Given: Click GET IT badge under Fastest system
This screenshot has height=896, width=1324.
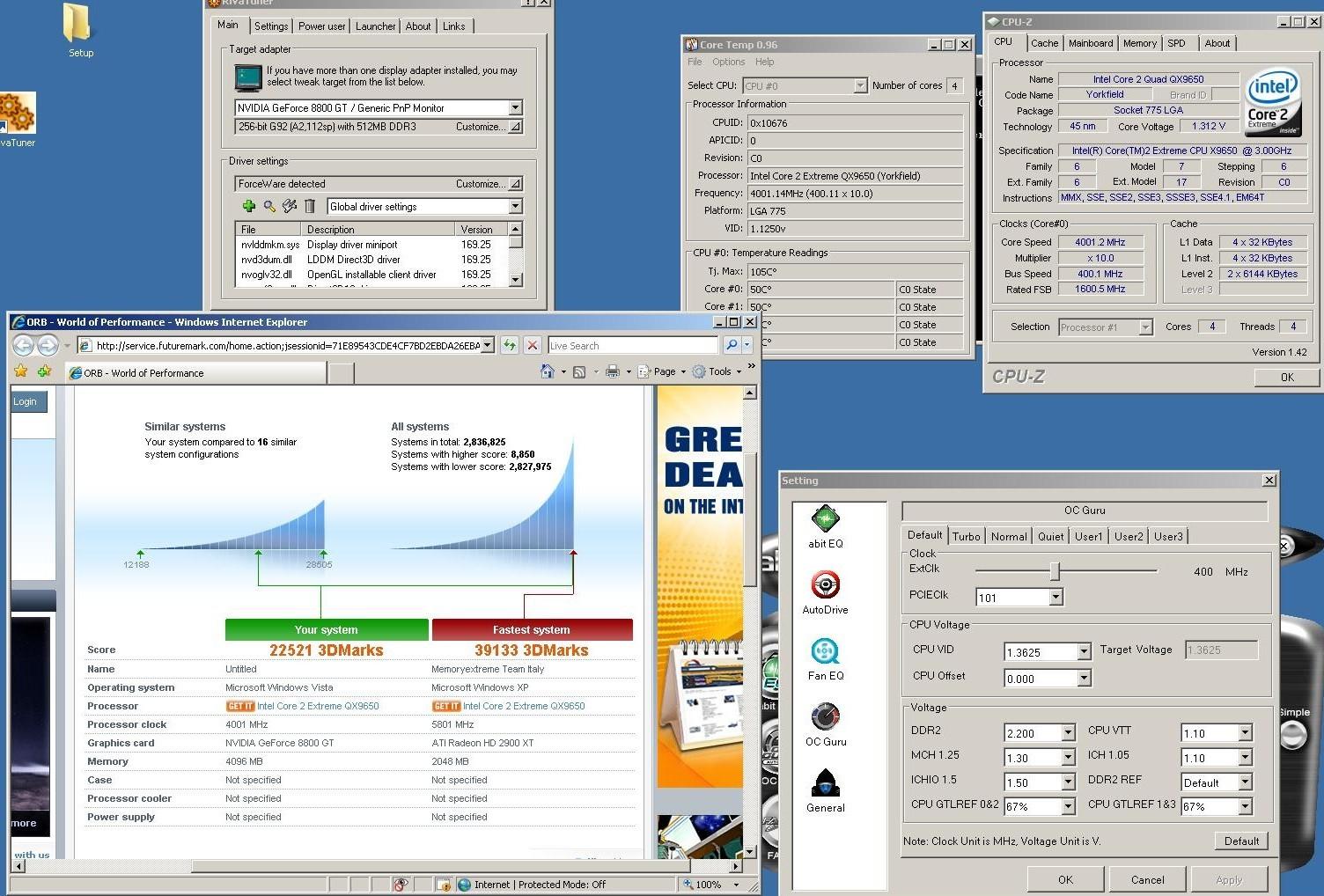Looking at the screenshot, I should pyautogui.click(x=446, y=706).
